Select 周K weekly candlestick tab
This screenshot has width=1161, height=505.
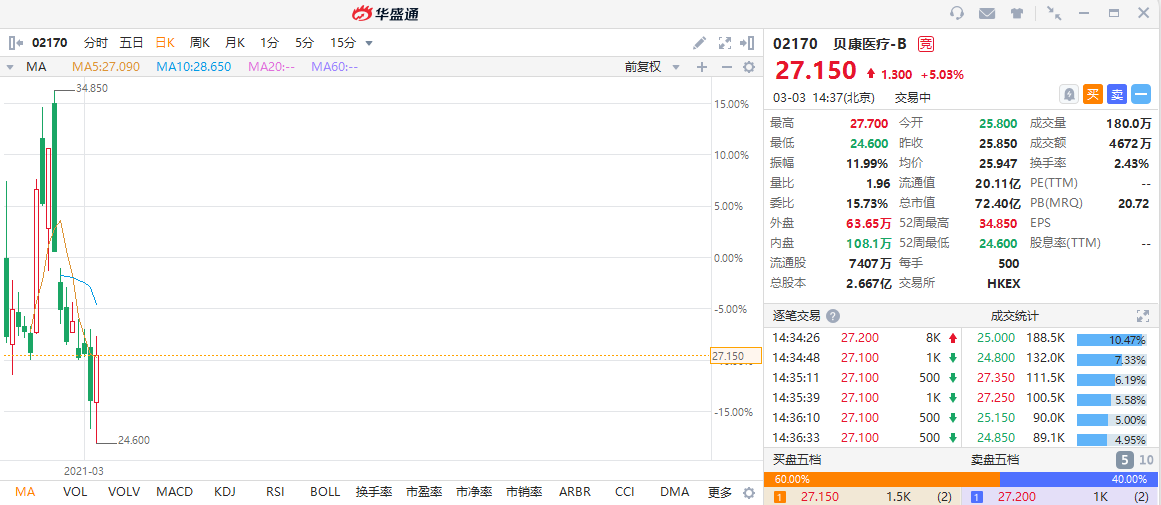[x=200, y=43]
